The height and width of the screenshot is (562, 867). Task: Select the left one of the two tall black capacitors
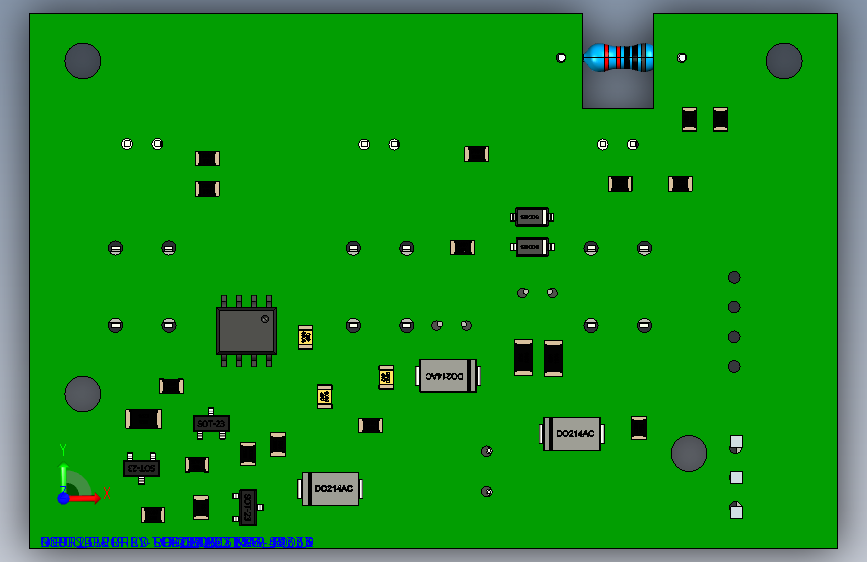pos(524,358)
